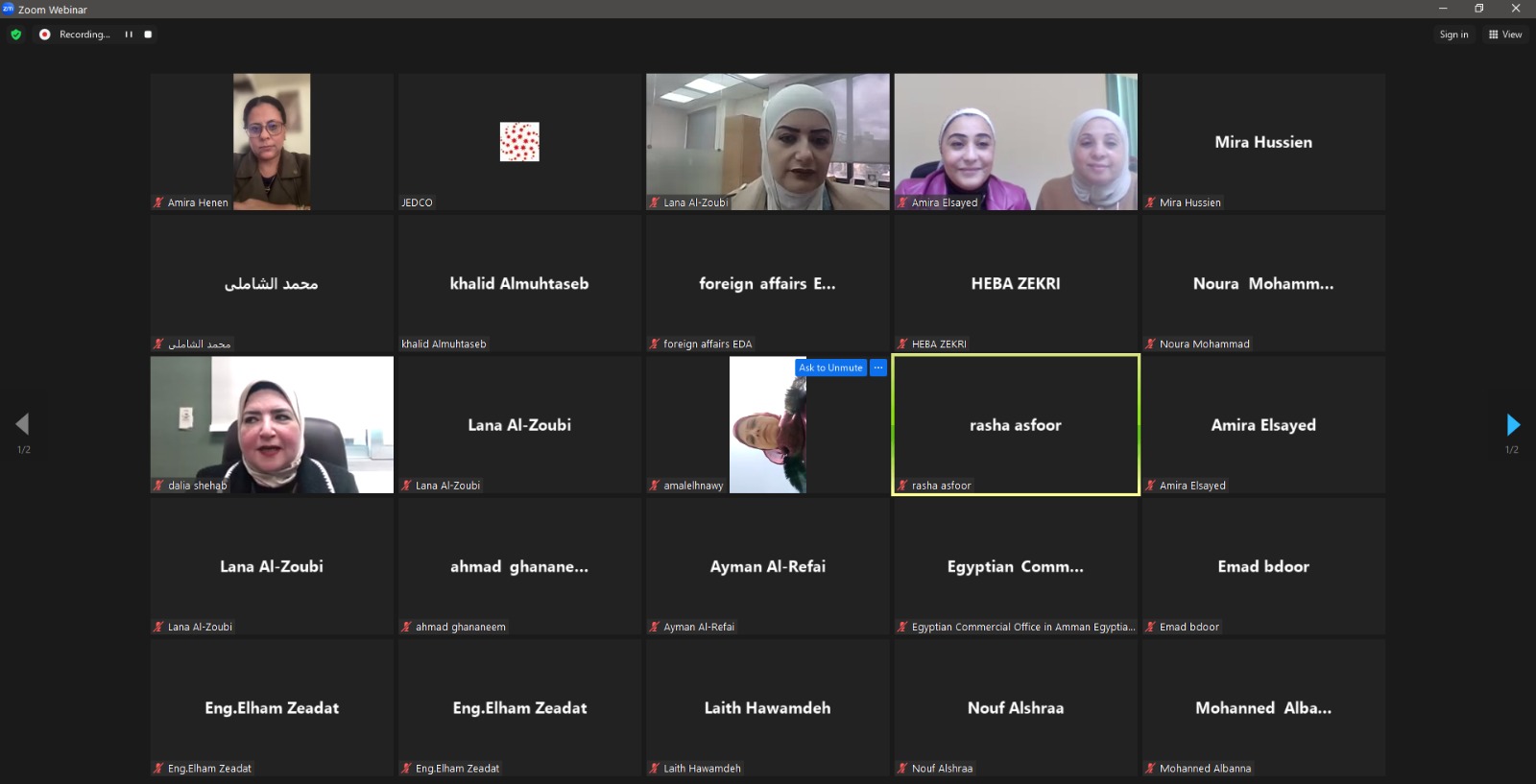Screen dimensions: 1536x784
Task: Open more options on amalelhnawy tile
Action: point(877,368)
